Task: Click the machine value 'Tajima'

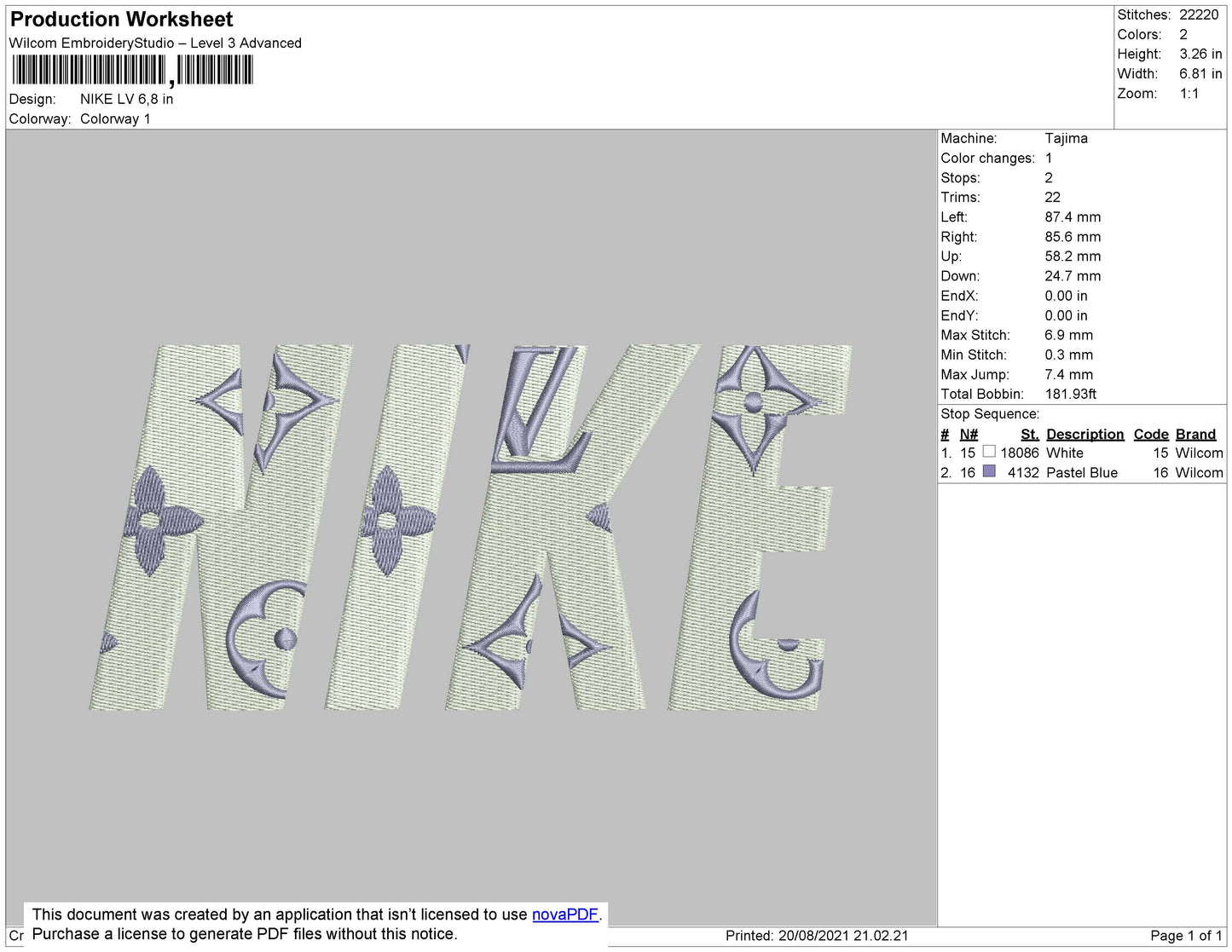Action: pos(1066,138)
